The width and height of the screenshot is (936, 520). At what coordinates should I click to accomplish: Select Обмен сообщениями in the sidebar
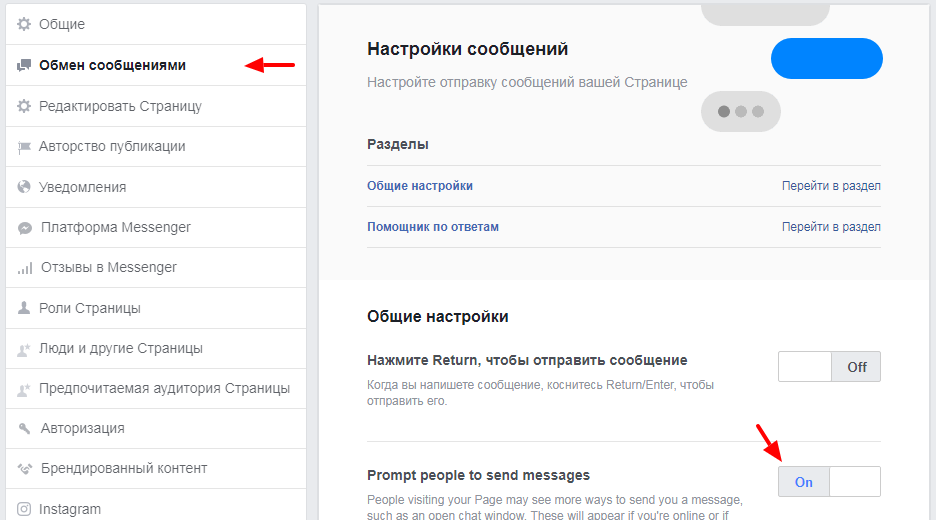(156, 65)
